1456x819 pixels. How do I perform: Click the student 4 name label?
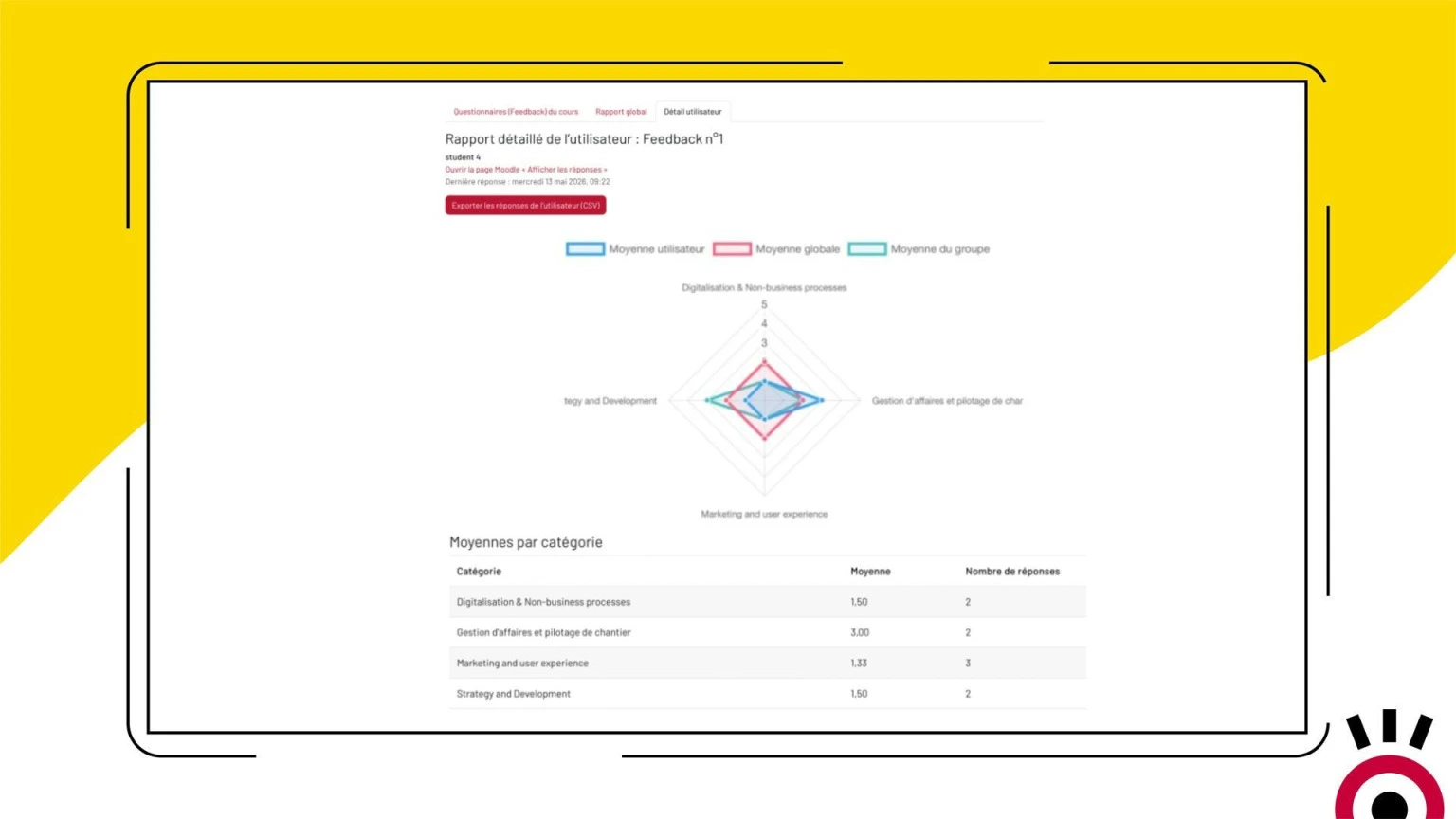pyautogui.click(x=463, y=157)
